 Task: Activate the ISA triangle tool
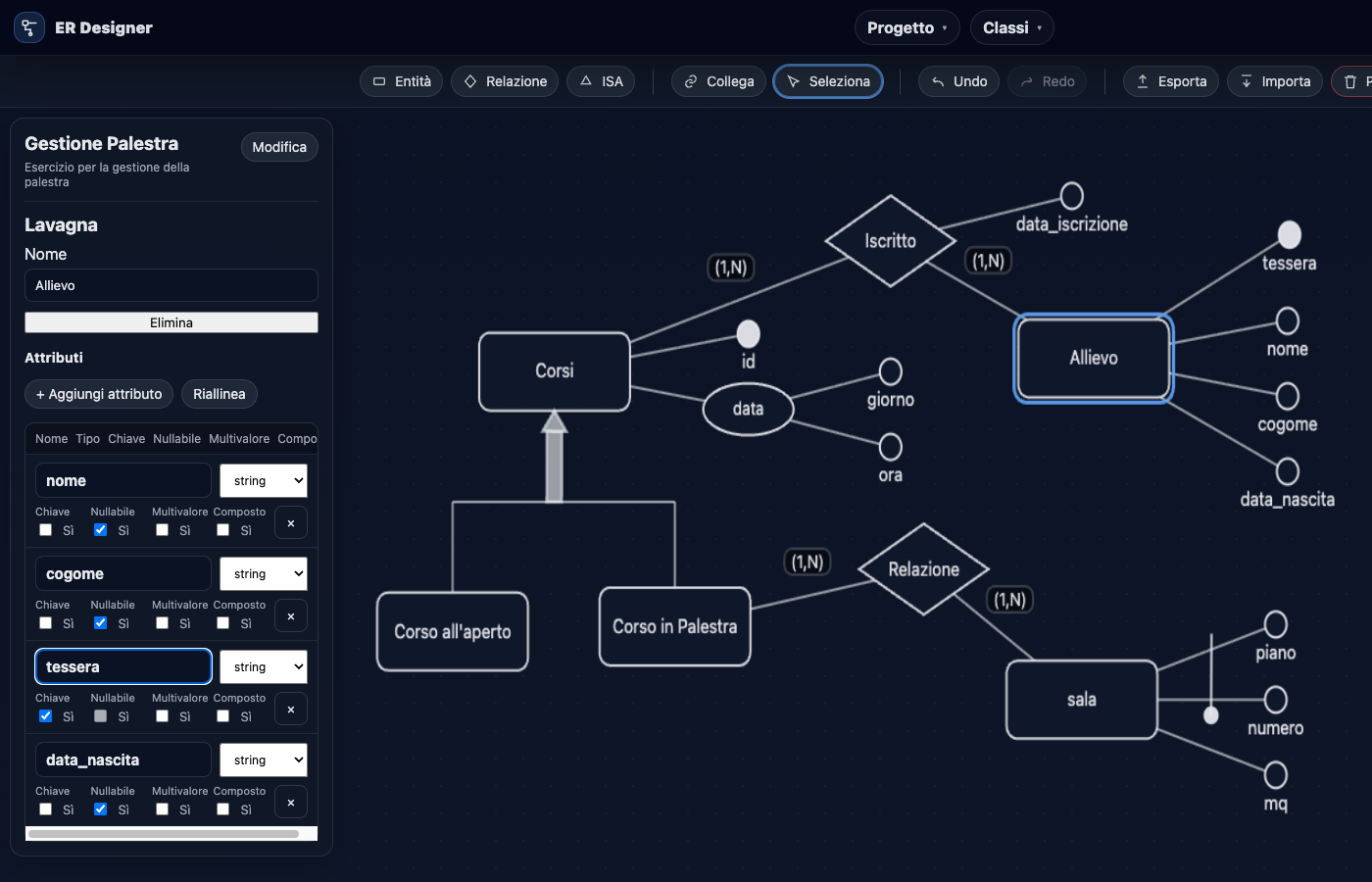click(601, 81)
